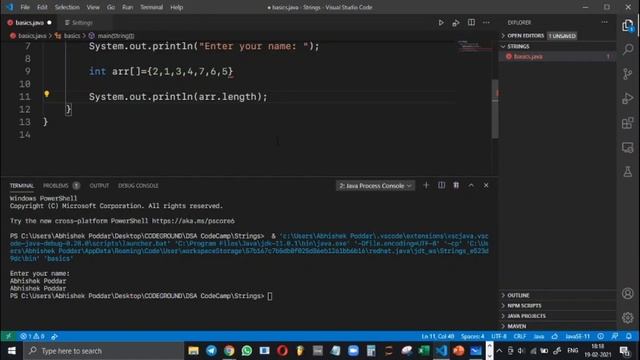Maximize the terminal panel size
This screenshot has height=360, width=640.
click(x=471, y=185)
